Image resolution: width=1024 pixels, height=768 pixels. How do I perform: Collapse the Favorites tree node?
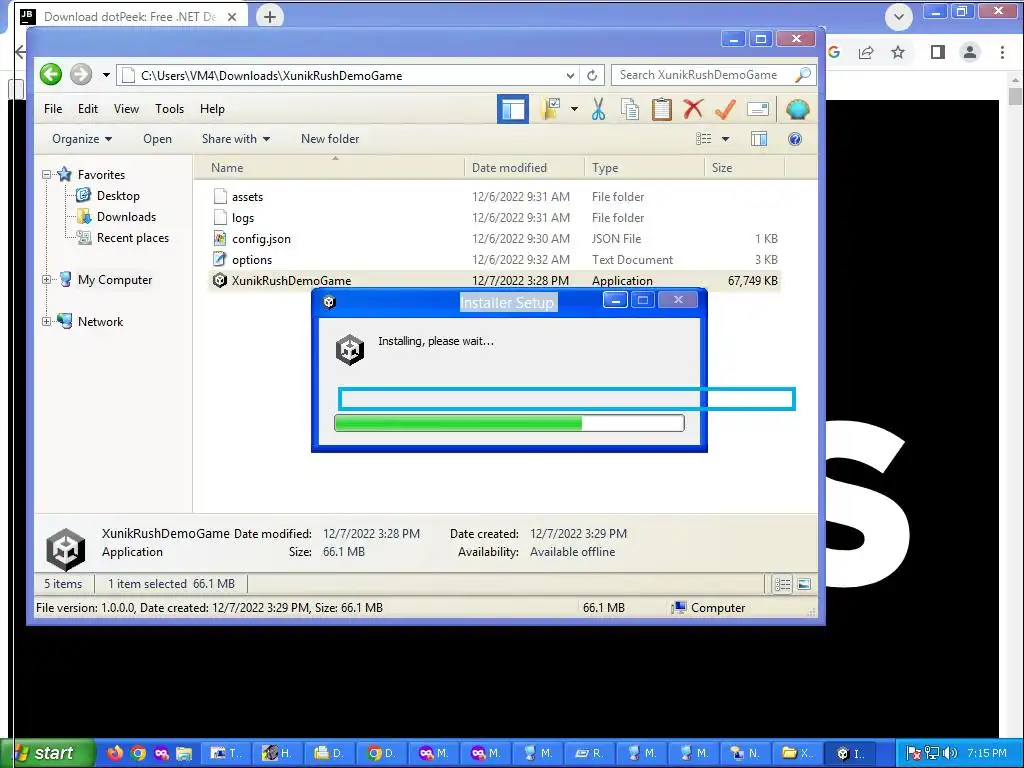click(x=46, y=174)
